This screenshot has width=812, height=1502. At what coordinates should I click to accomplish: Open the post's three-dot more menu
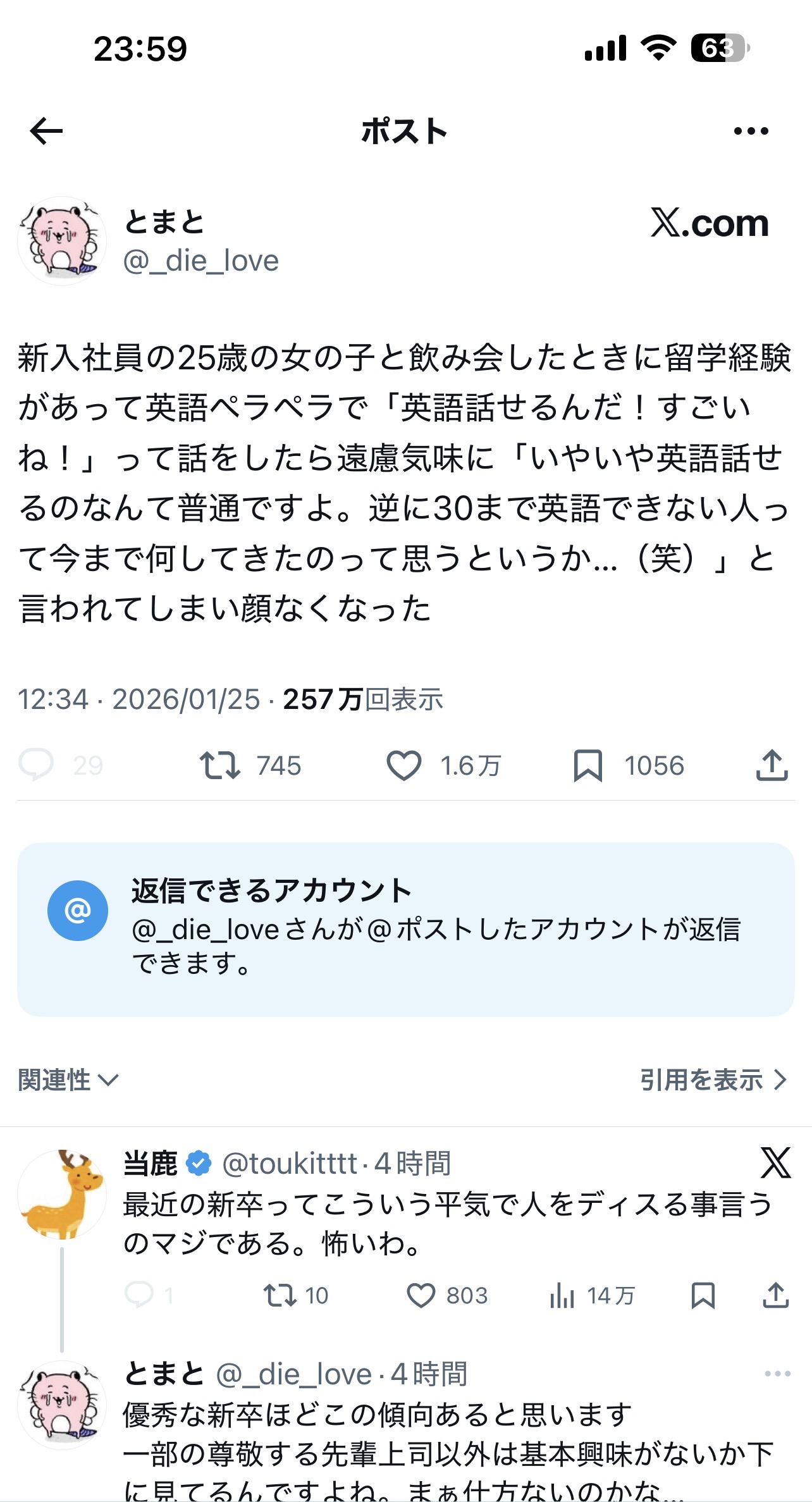pyautogui.click(x=751, y=132)
